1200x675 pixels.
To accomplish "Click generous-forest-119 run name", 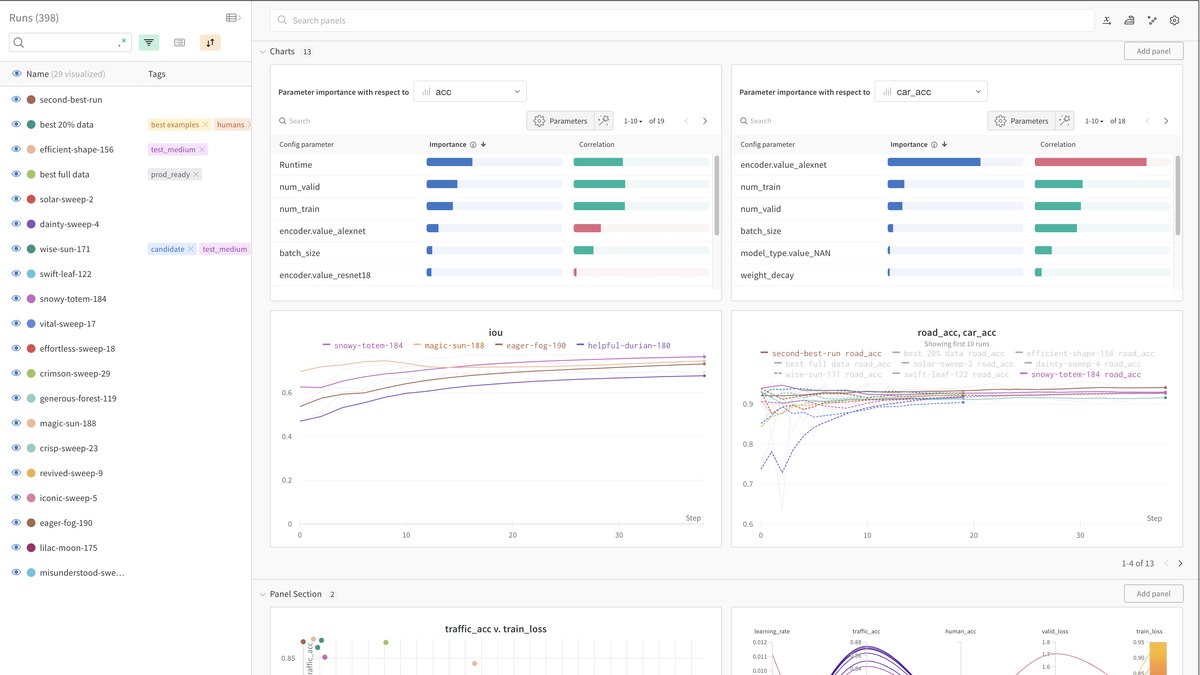I will tap(78, 399).
